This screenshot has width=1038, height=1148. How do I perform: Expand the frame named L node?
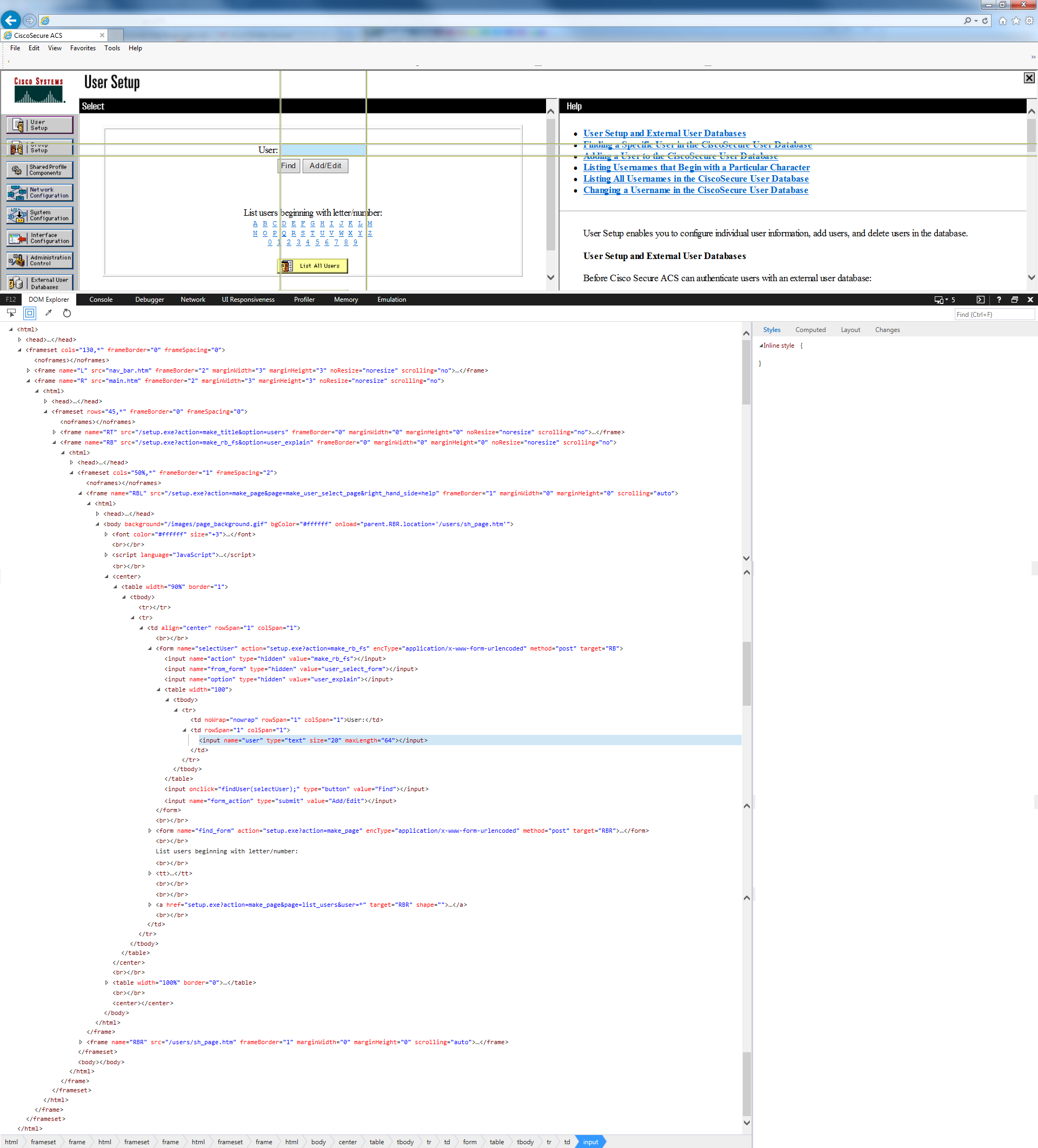(x=28, y=371)
